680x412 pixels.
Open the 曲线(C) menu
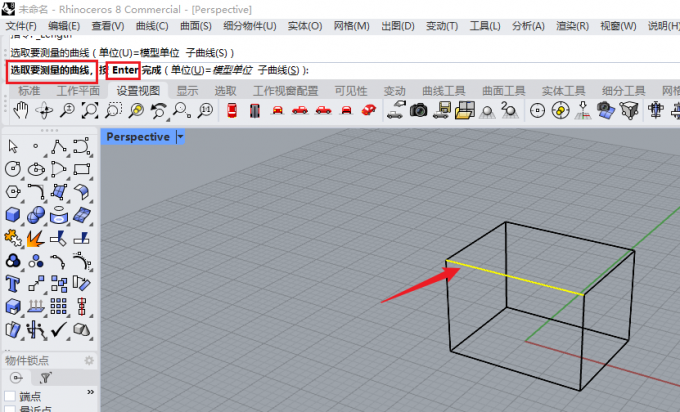click(x=152, y=26)
